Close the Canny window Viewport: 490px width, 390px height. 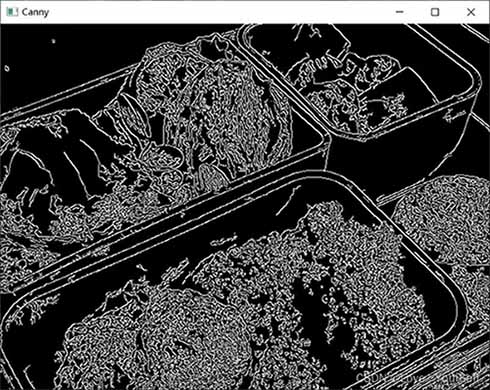click(x=471, y=12)
